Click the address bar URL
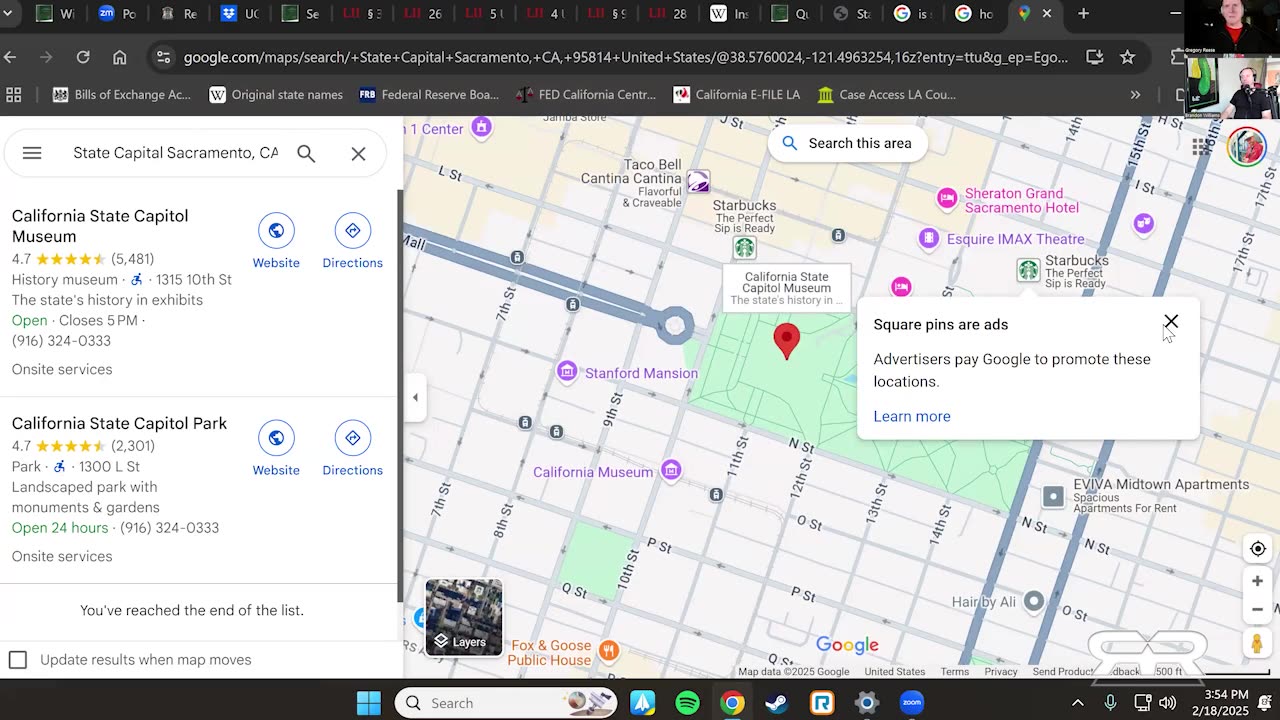This screenshot has height=720, width=1280. coord(626,57)
